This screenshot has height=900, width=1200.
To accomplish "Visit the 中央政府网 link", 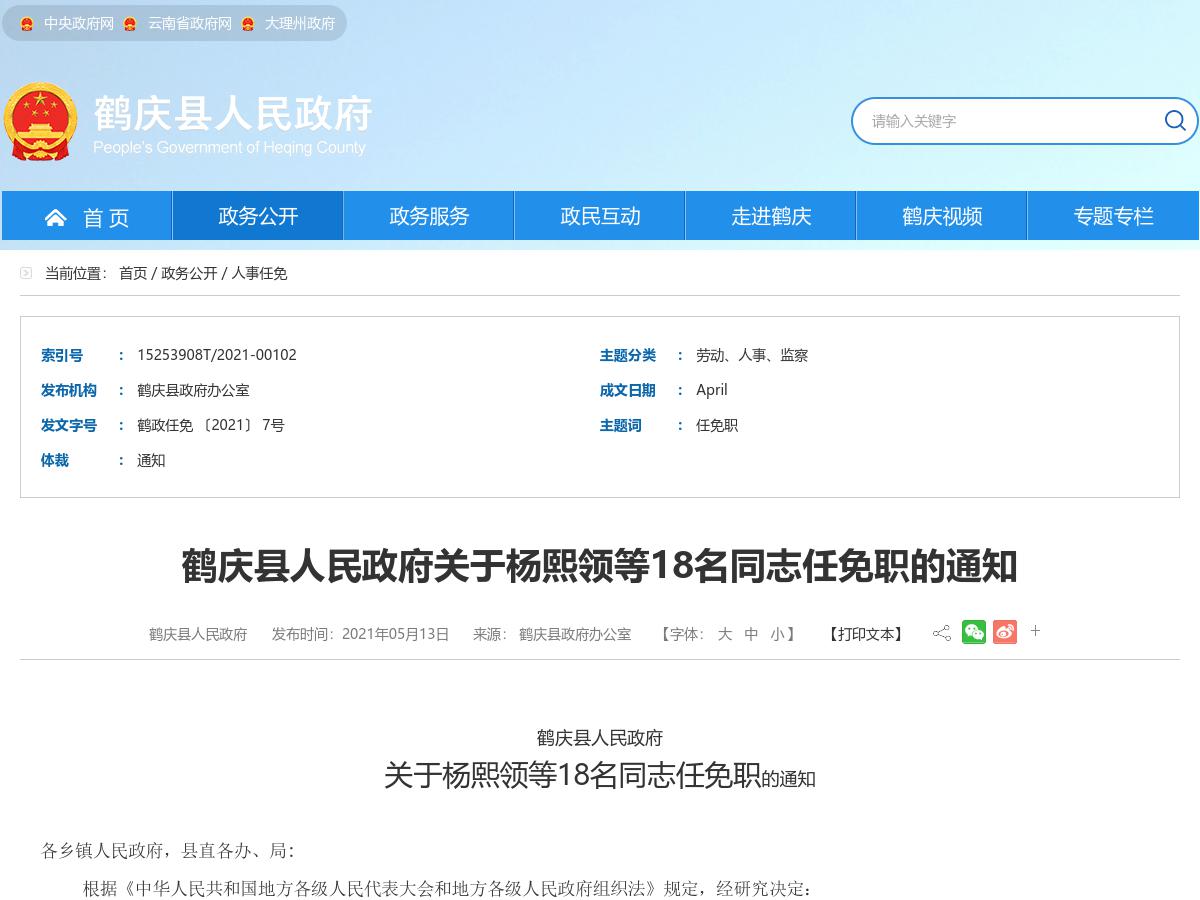I will 79,24.
